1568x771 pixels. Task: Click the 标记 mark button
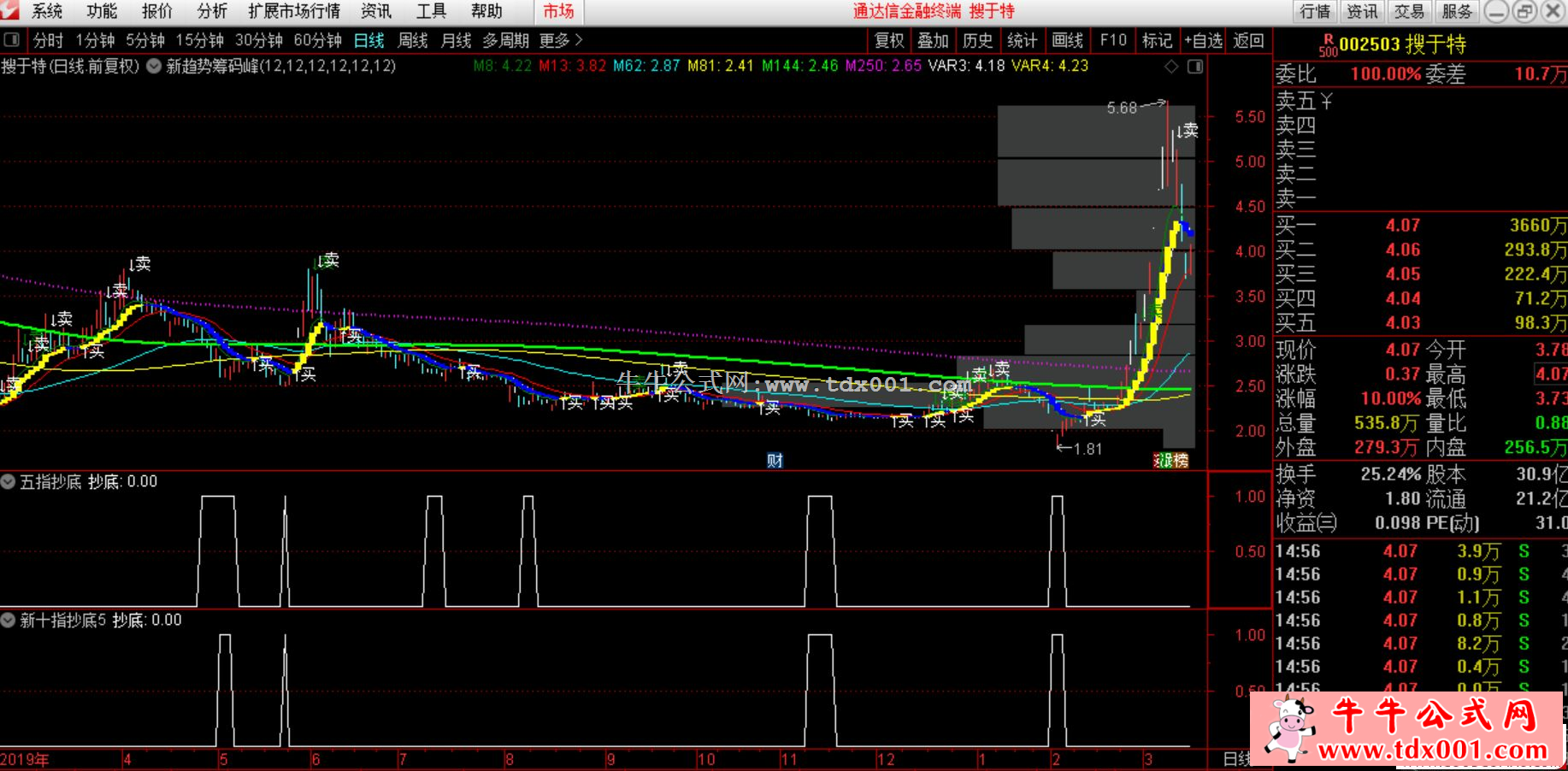(1158, 40)
